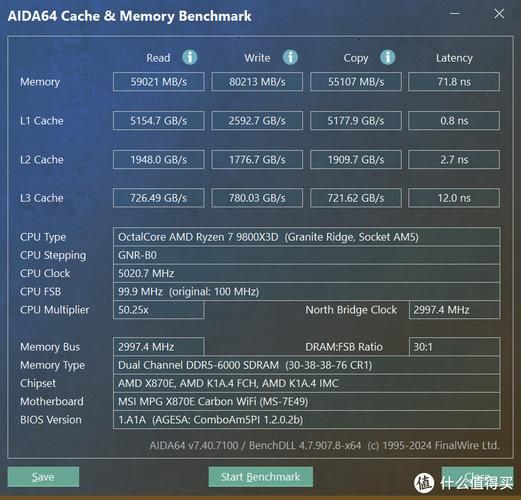
Task: Click the Motherboard label
Action: tap(52, 402)
